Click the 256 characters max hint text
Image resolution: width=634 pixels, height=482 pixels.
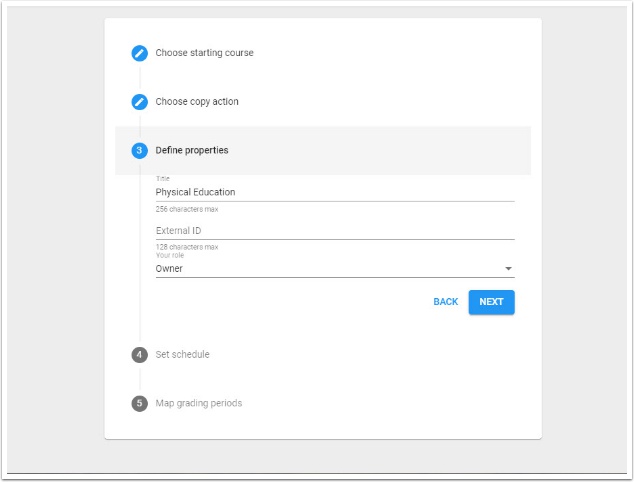187,209
